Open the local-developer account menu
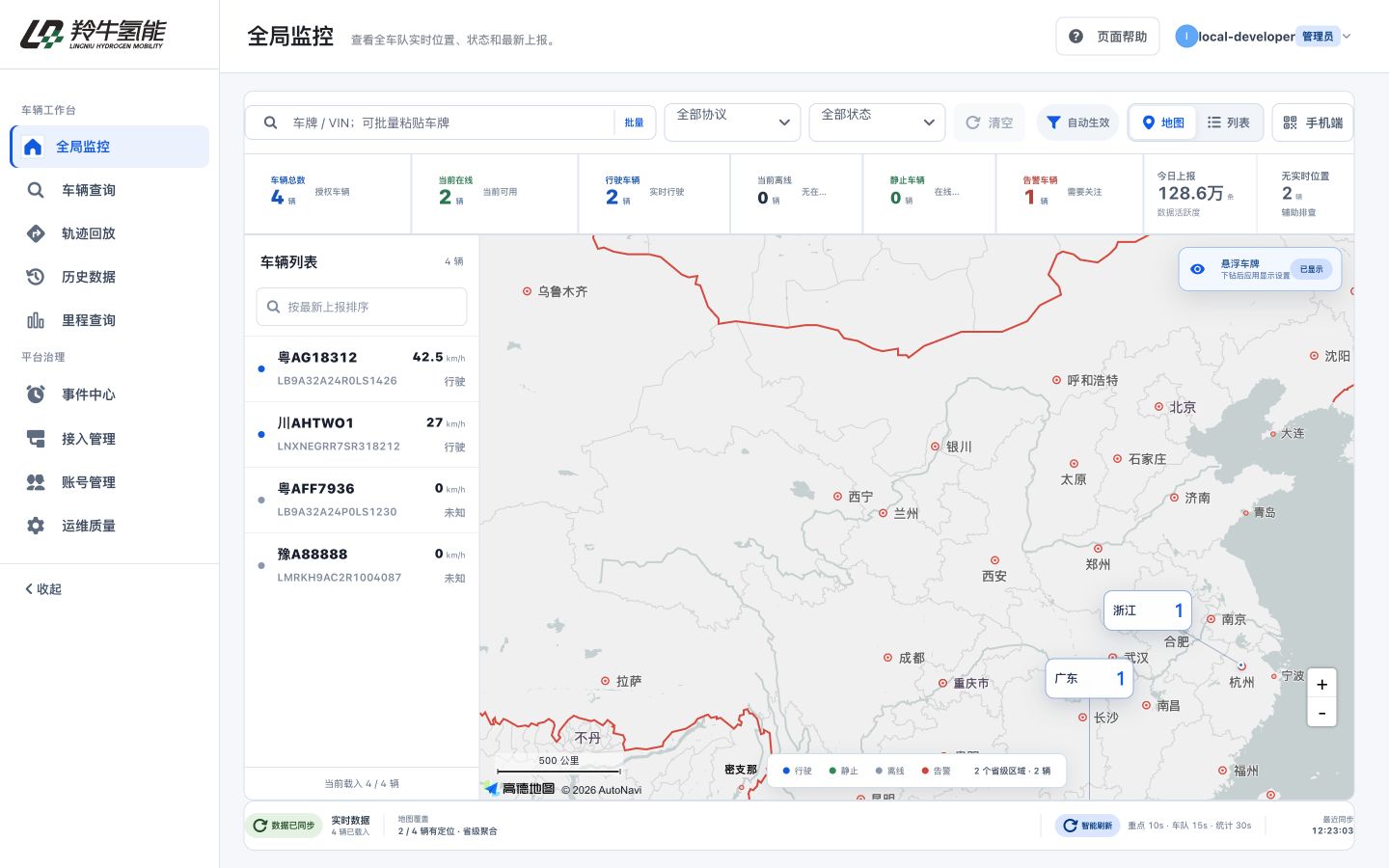 point(1263,37)
